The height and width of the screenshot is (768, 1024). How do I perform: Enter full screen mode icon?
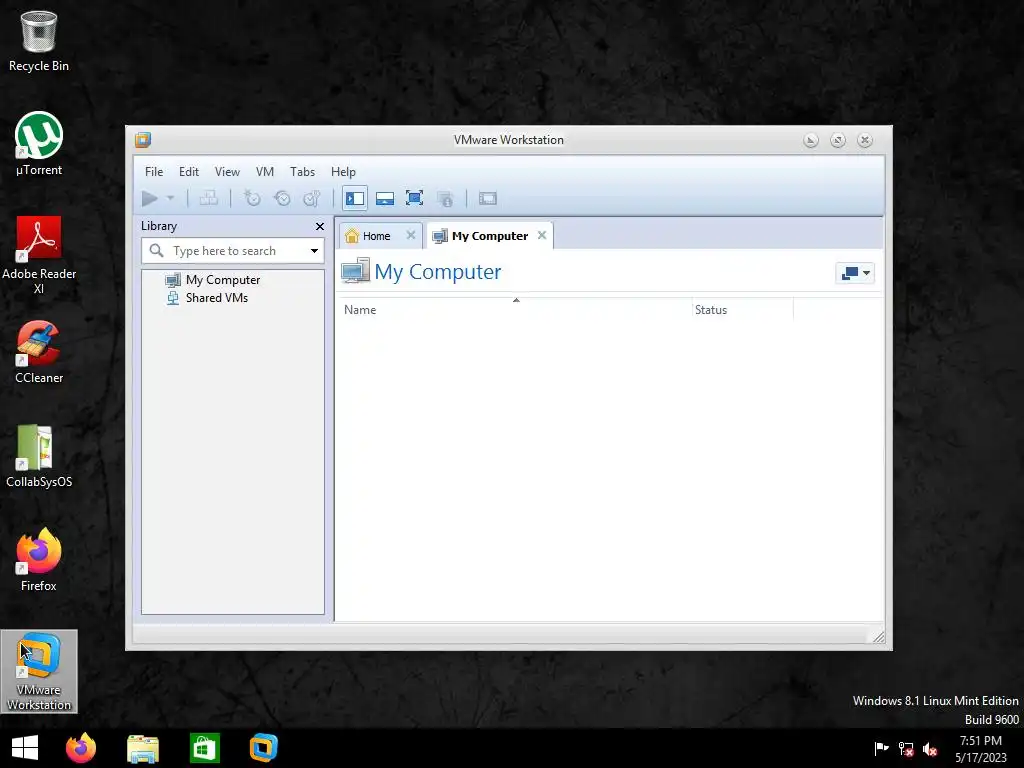[415, 198]
